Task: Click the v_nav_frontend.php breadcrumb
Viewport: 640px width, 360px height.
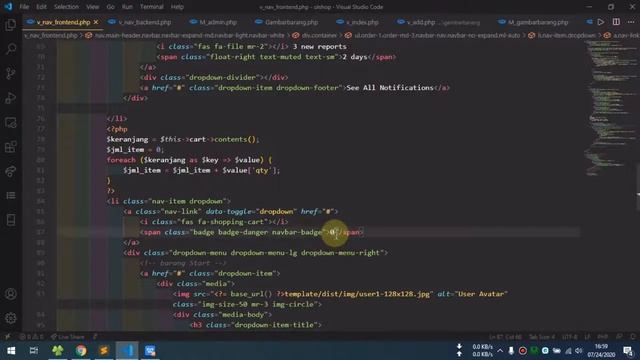Action: tap(51, 36)
